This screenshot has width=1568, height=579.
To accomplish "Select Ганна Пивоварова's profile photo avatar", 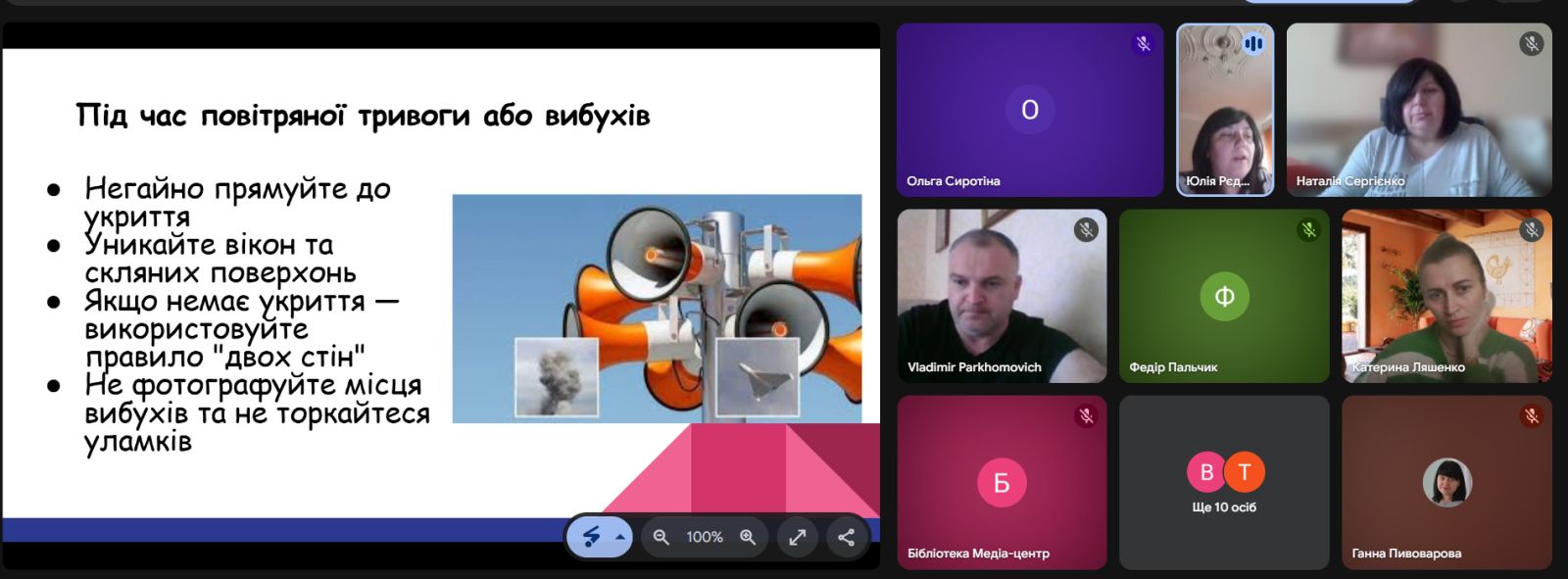I will [1446, 482].
